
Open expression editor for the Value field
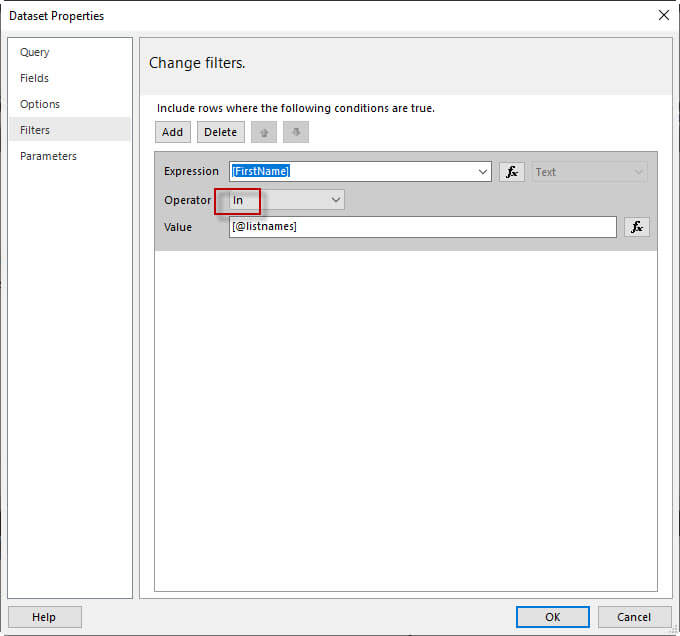tap(637, 227)
